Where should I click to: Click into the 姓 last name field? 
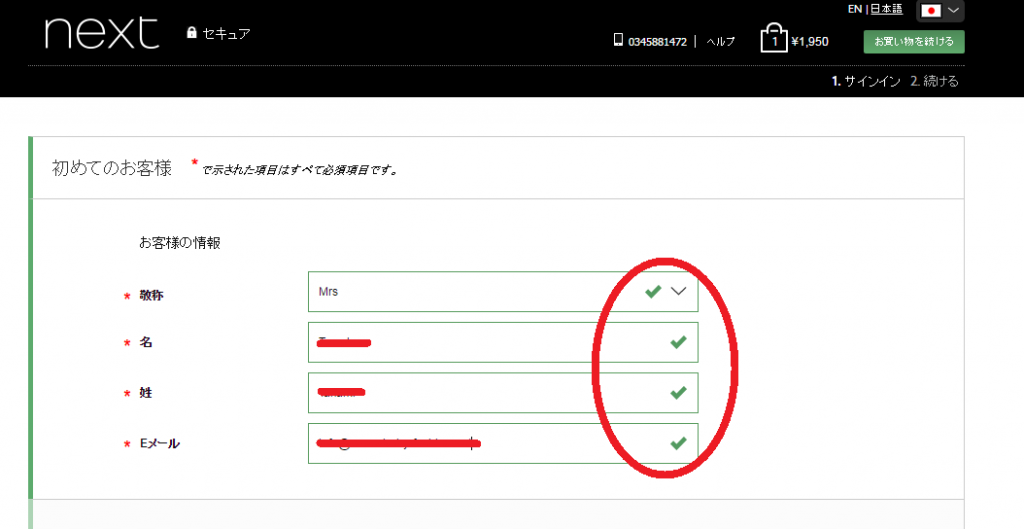coord(503,393)
